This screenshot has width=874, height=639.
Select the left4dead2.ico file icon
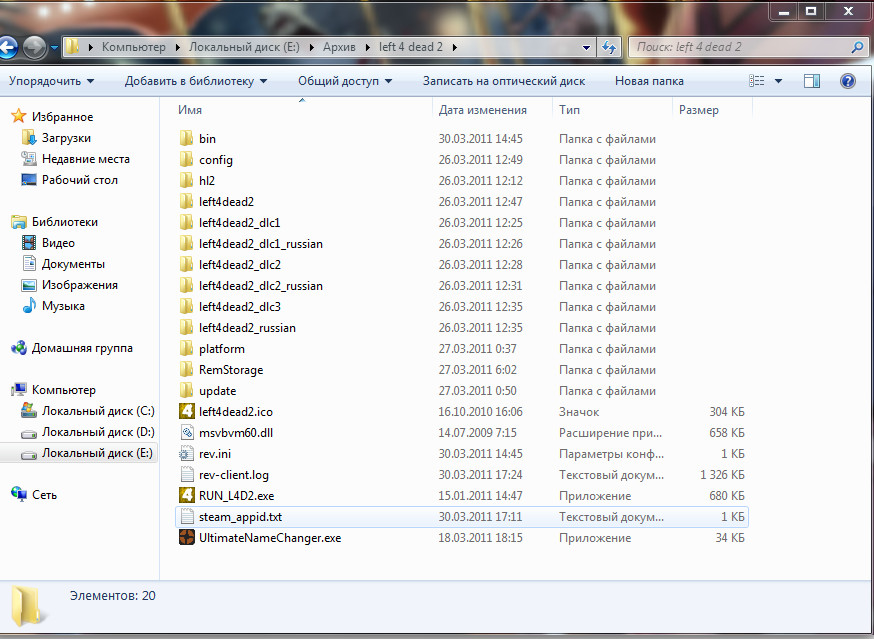[186, 412]
